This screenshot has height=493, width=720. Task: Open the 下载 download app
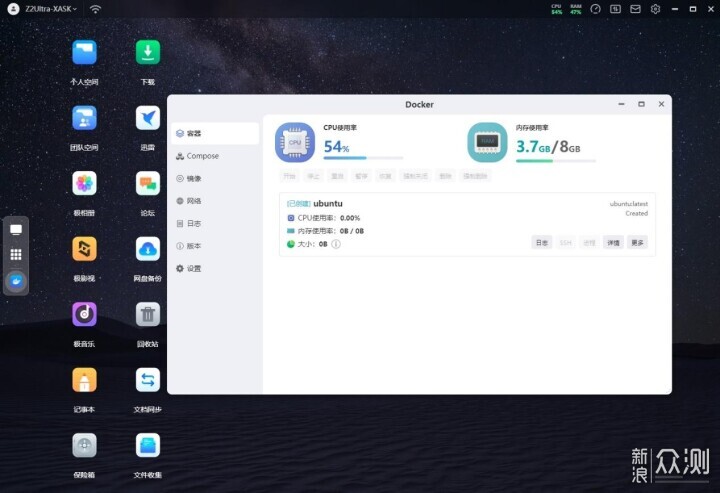148,52
